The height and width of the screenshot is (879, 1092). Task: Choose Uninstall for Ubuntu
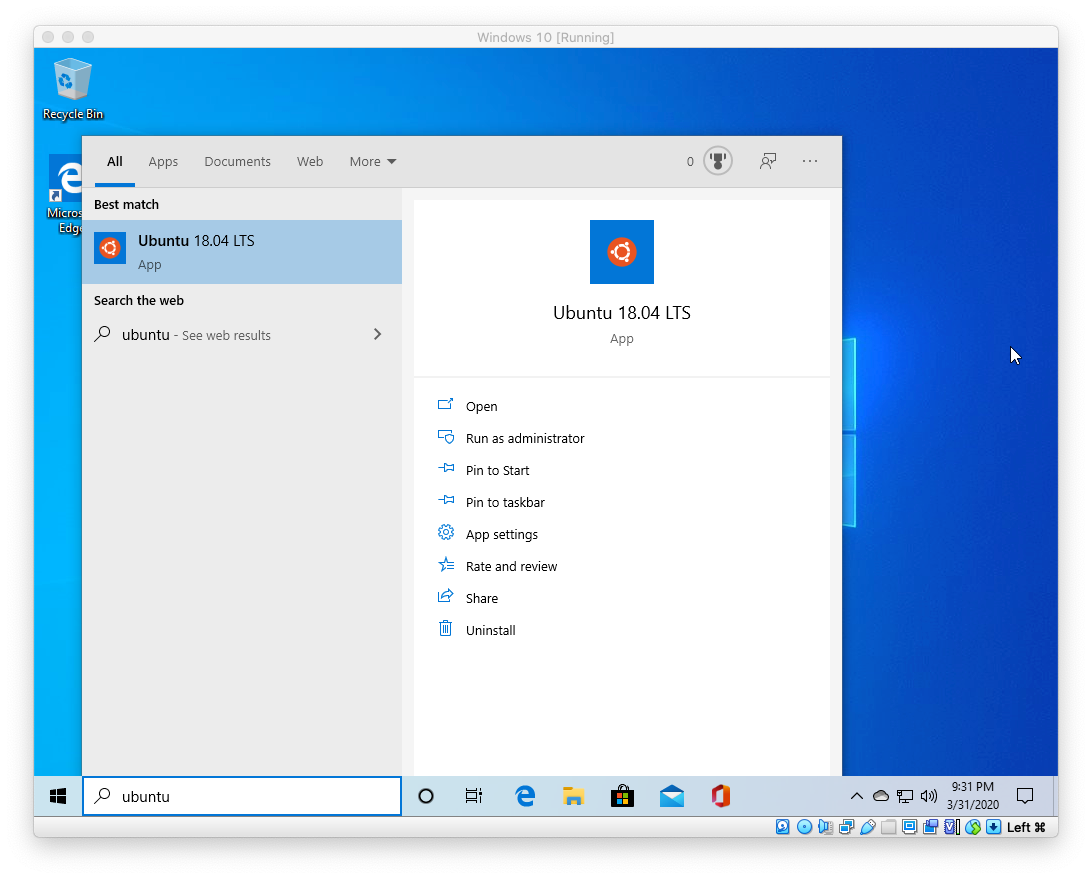click(490, 630)
